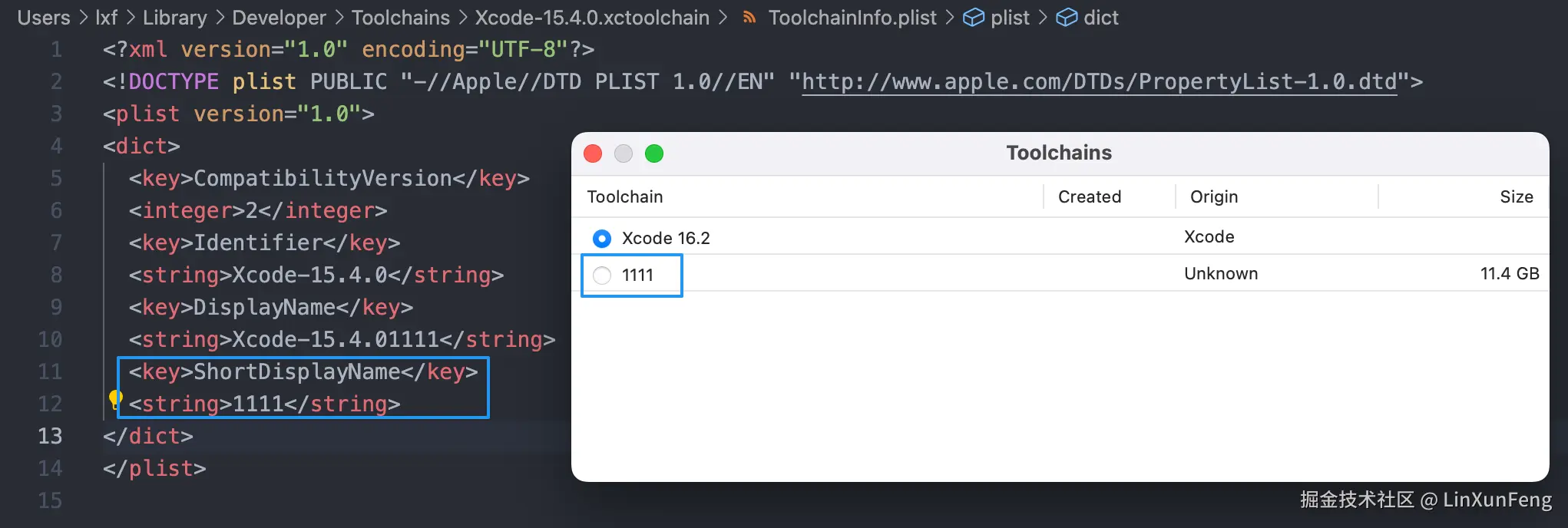Viewport: 1568px width, 528px height.
Task: Close the Toolchains window with red button
Action: (x=593, y=153)
